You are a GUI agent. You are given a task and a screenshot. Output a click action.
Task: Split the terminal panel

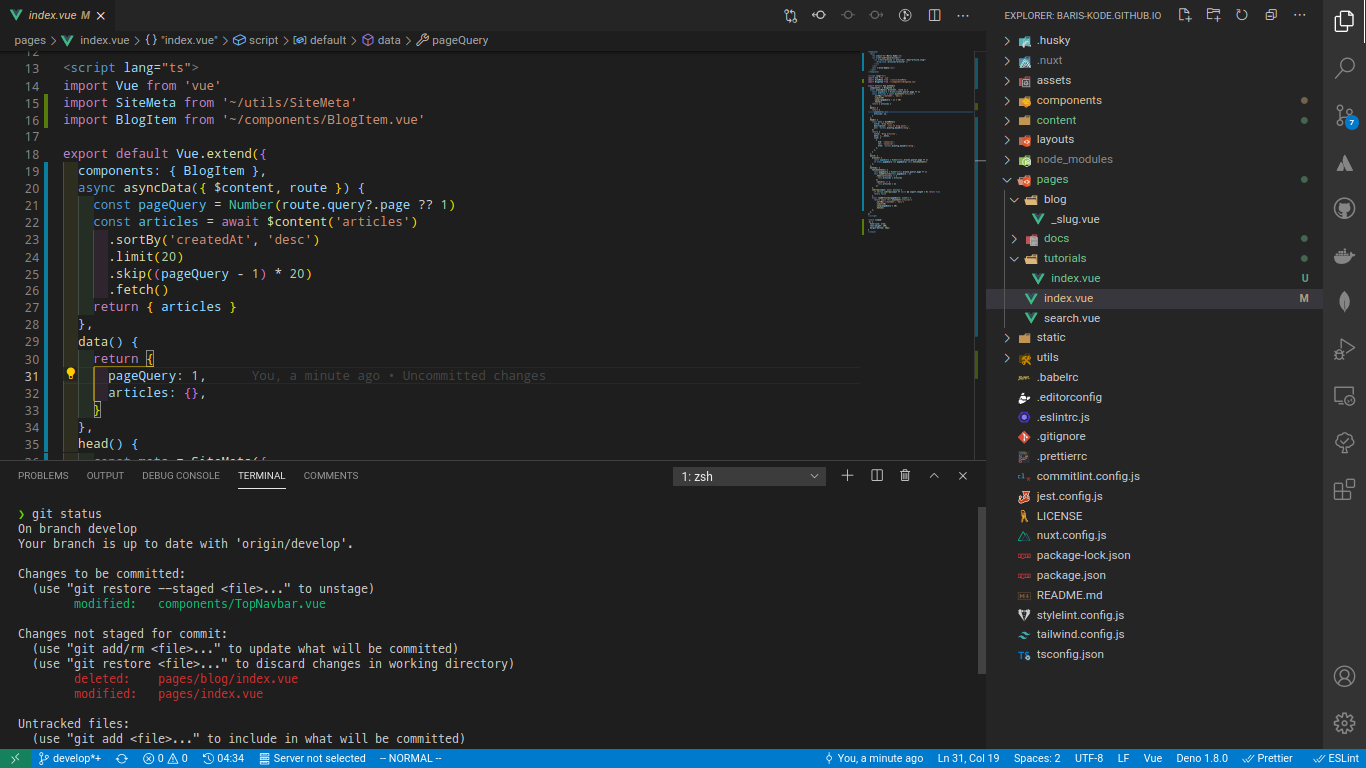(877, 476)
